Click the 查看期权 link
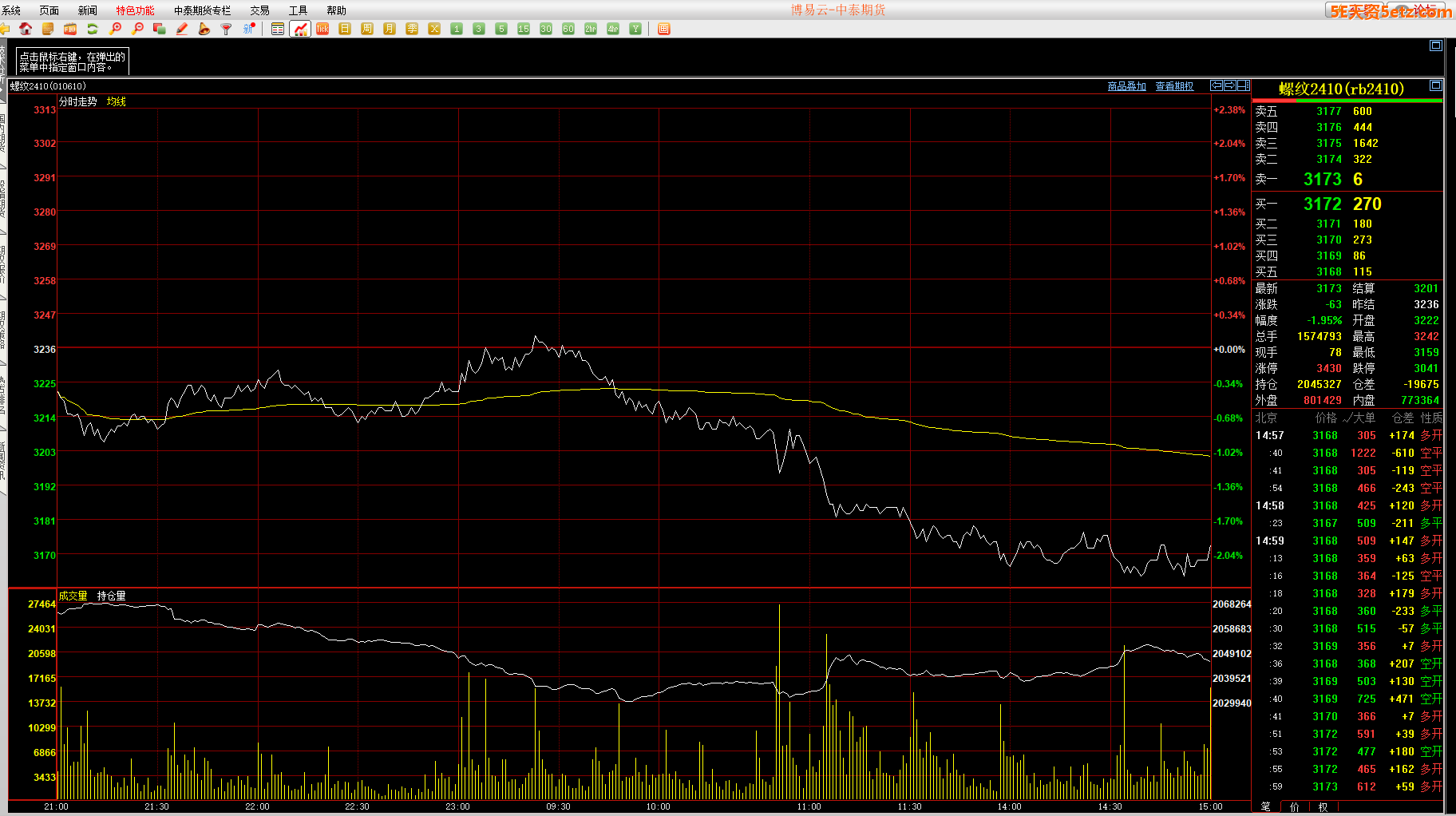The width and height of the screenshot is (1456, 816). (x=1174, y=86)
